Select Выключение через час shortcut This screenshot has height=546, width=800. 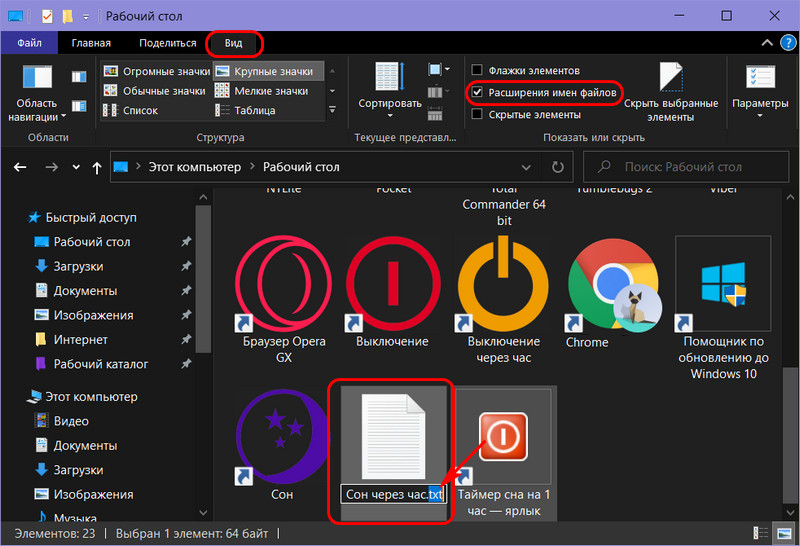click(x=504, y=300)
